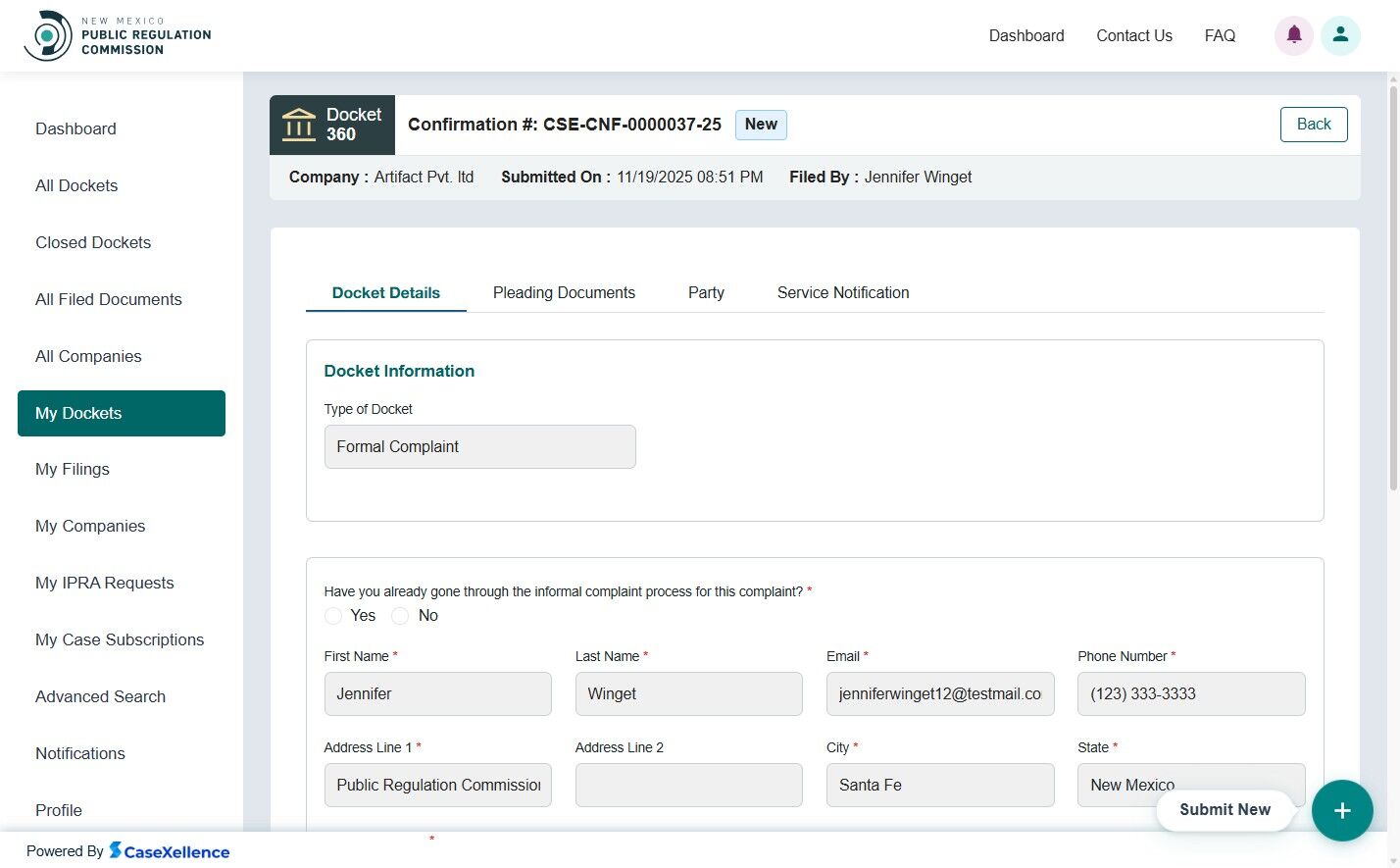
Task: Click the Back button
Action: (x=1314, y=125)
